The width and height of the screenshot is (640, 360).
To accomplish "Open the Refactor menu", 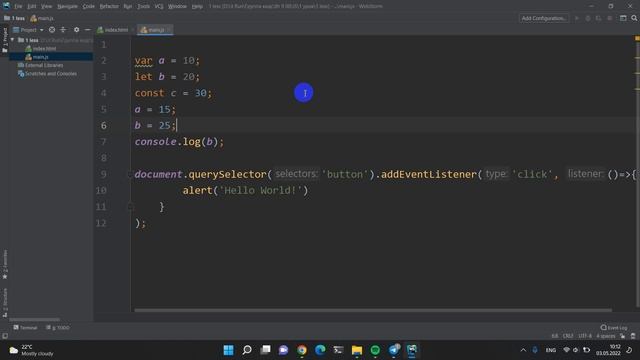I will click(x=109, y=6).
